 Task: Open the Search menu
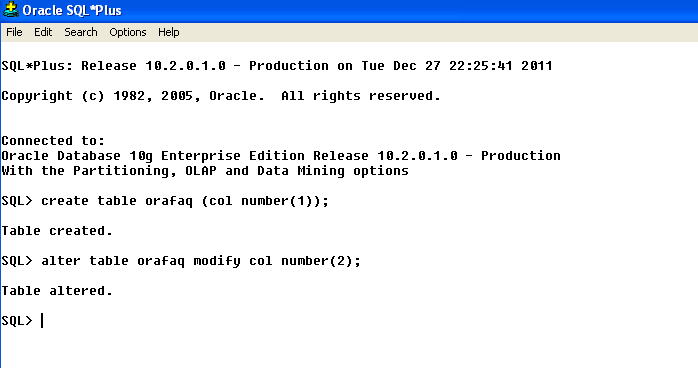click(x=81, y=32)
